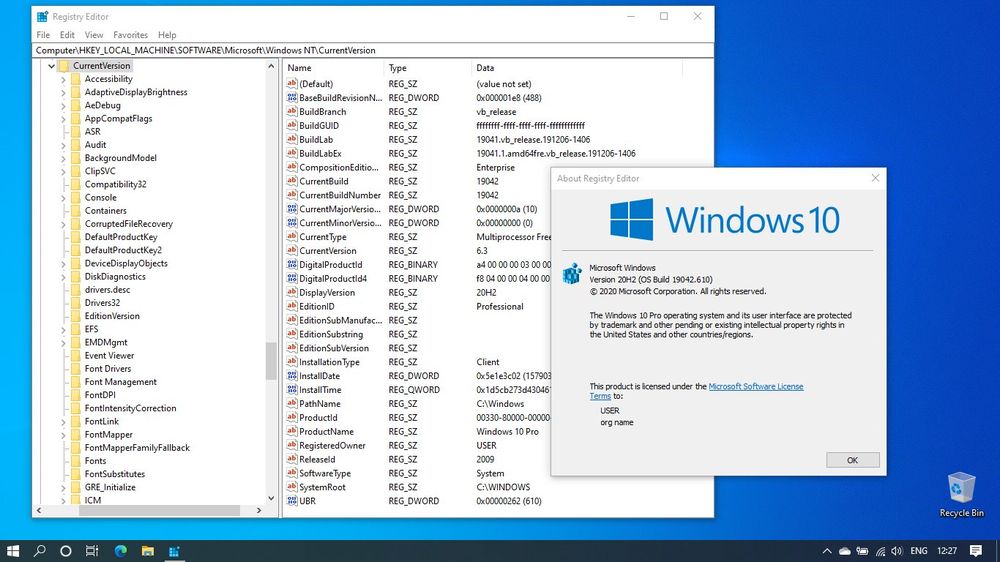
Task: Click the tree pane vertical scrollbar thumb
Action: (271, 360)
